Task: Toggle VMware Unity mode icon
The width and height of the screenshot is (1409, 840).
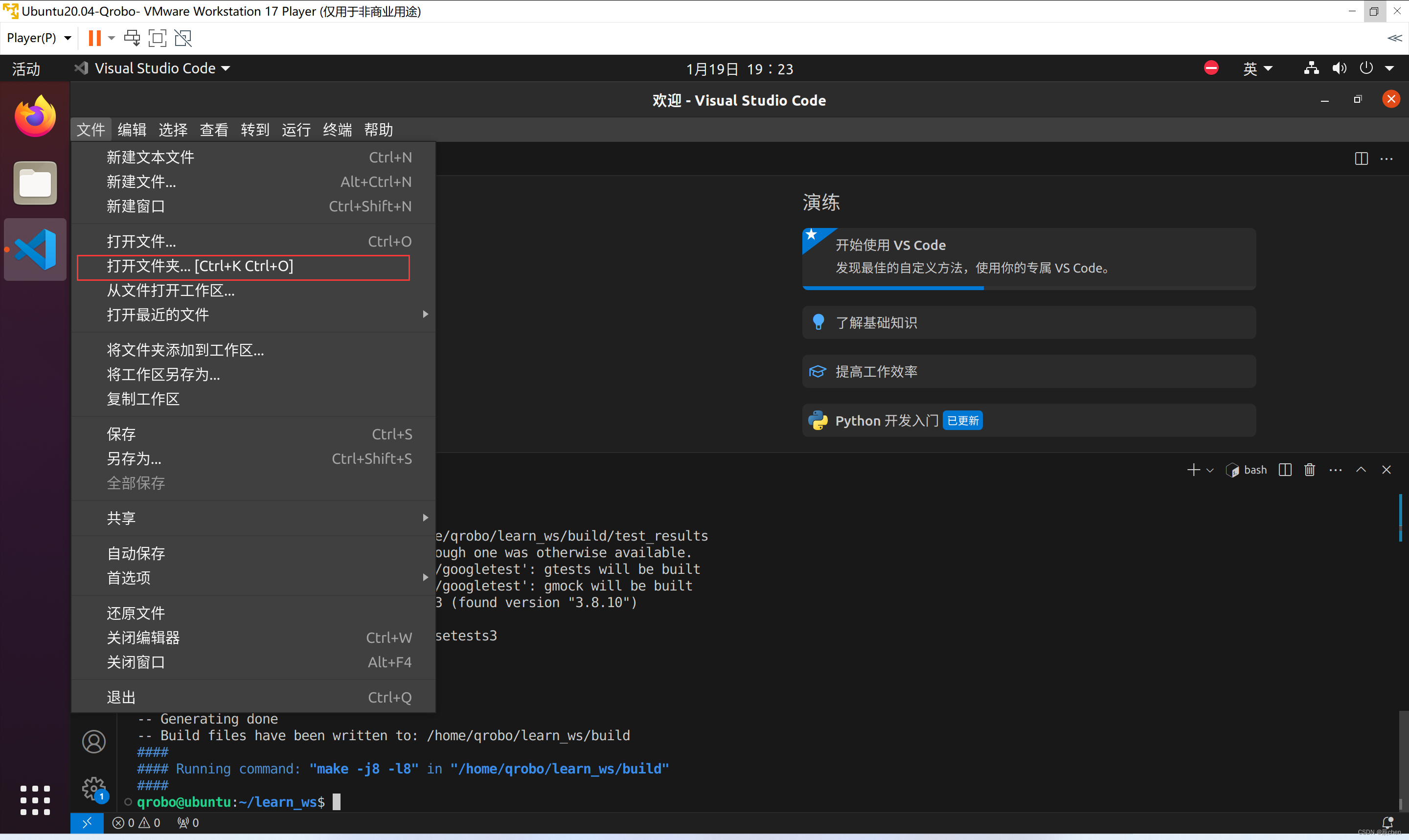Action: tap(183, 38)
